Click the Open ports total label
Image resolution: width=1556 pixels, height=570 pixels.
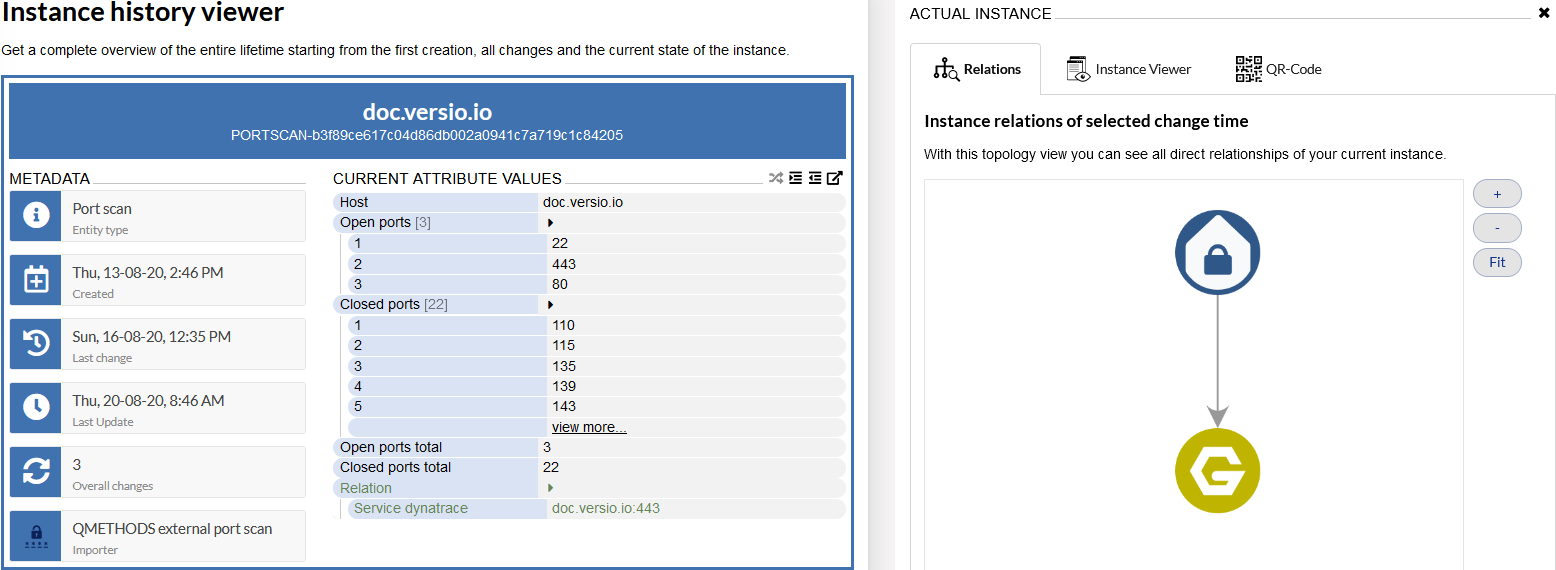tap(391, 448)
